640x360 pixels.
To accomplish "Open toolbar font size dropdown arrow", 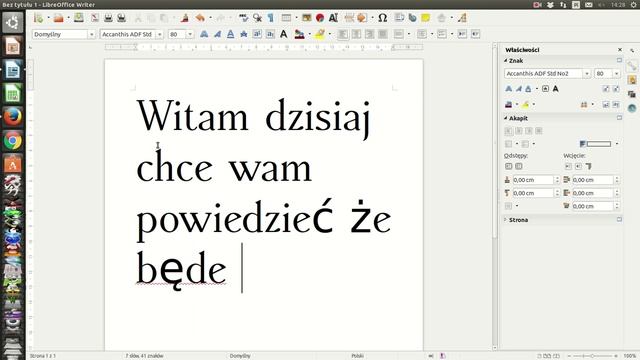I will (x=190, y=34).
